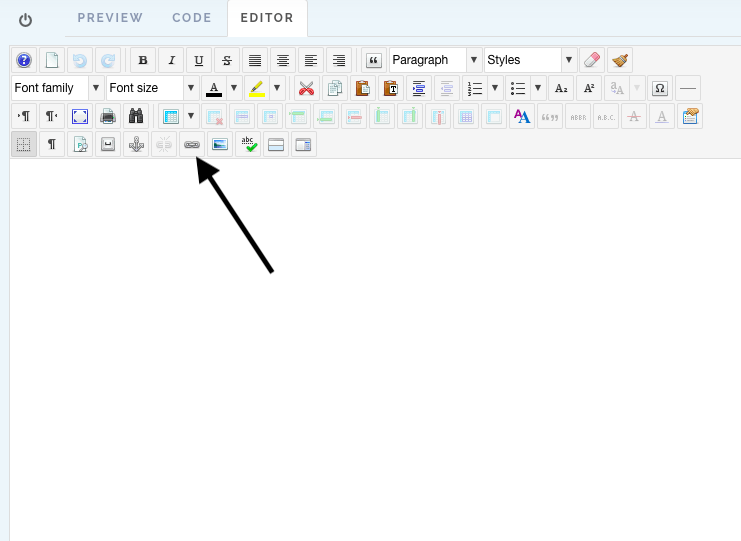Viewport: 741px width, 541px height.
Task: Toggle italic formatting
Action: 172,60
